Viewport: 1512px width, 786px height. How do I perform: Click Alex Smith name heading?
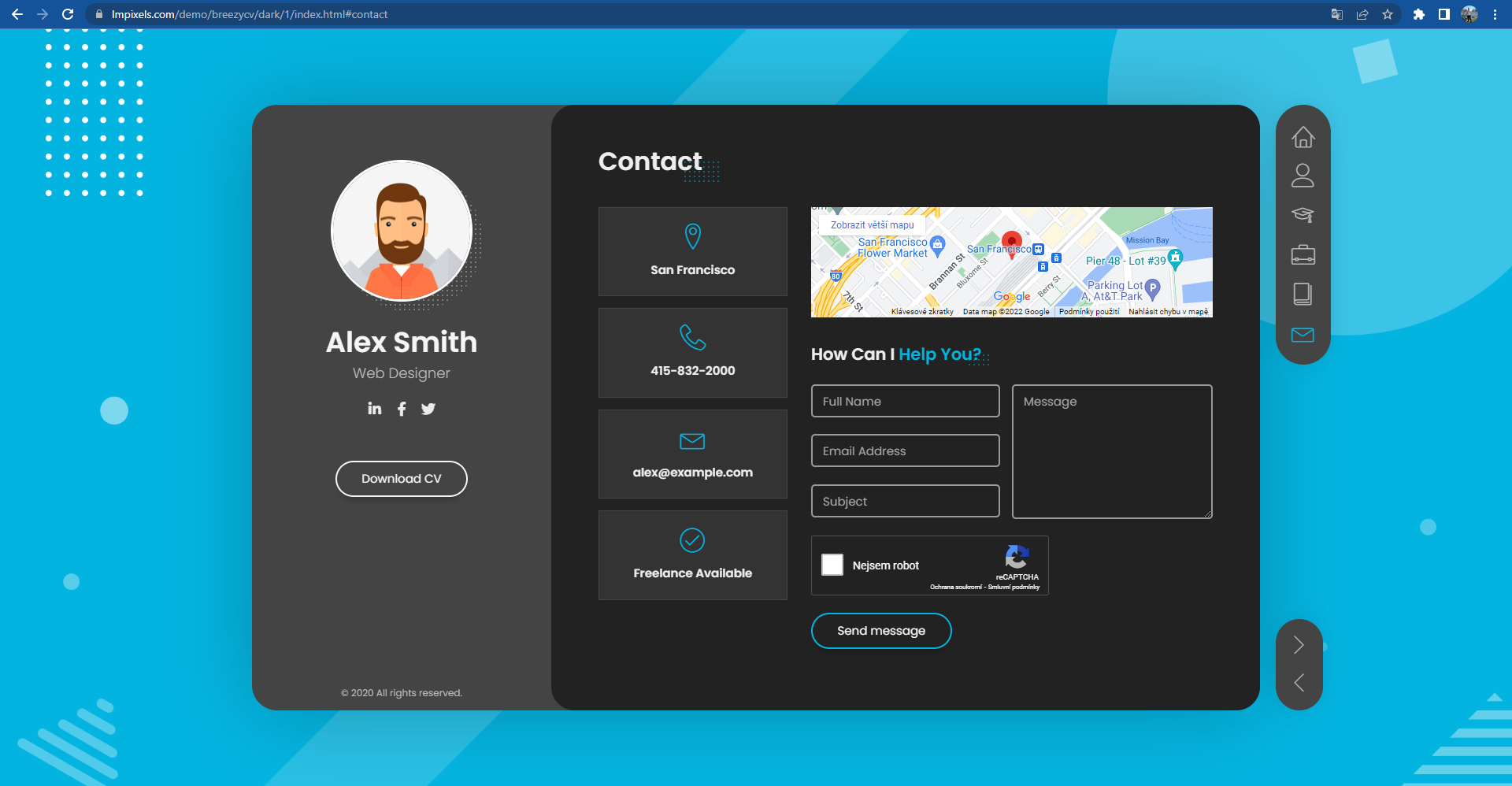[x=402, y=343]
